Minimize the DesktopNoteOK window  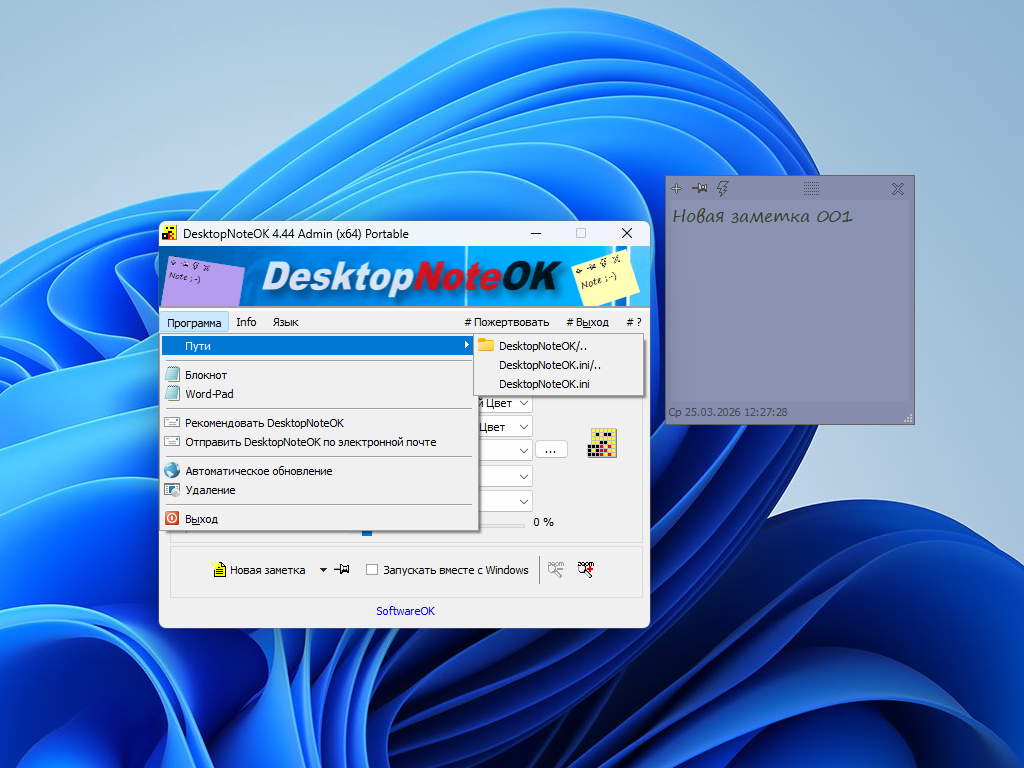536,233
